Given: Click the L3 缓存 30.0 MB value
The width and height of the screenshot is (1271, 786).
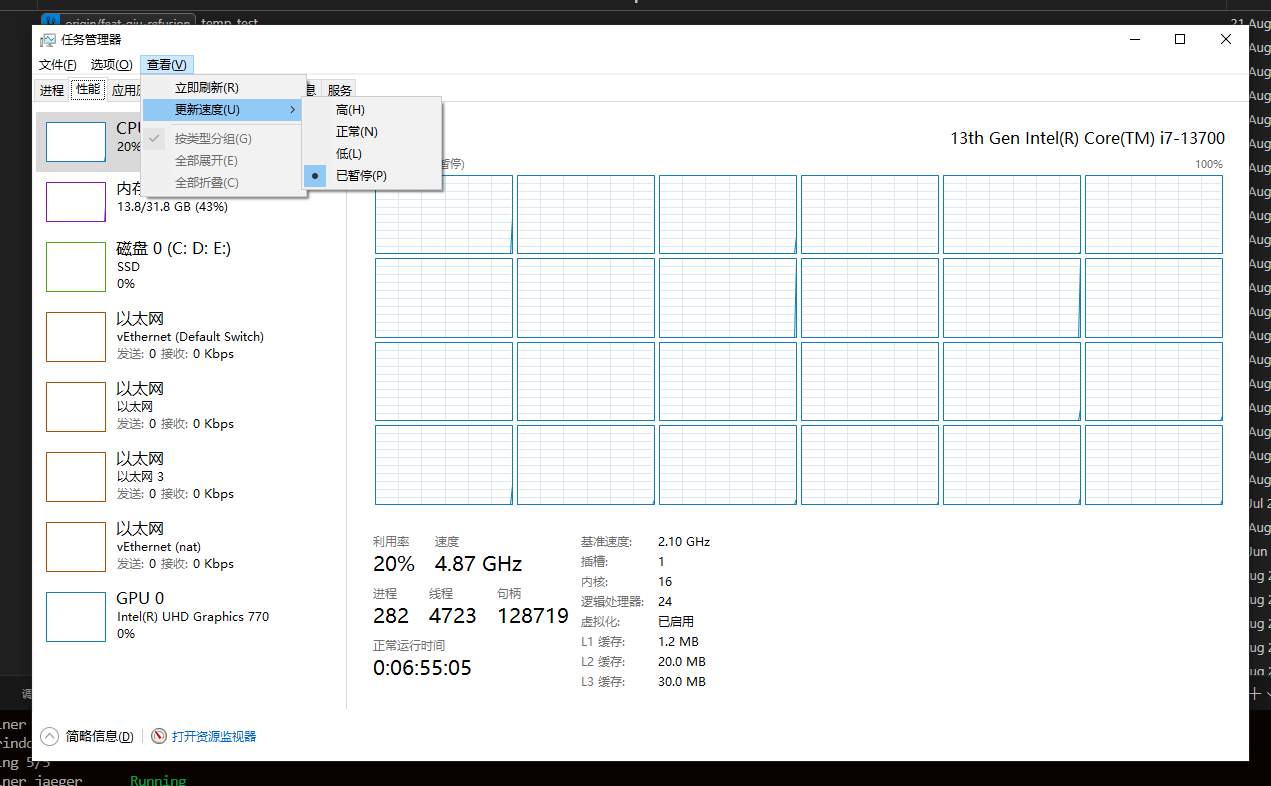Looking at the screenshot, I should pos(682,682).
